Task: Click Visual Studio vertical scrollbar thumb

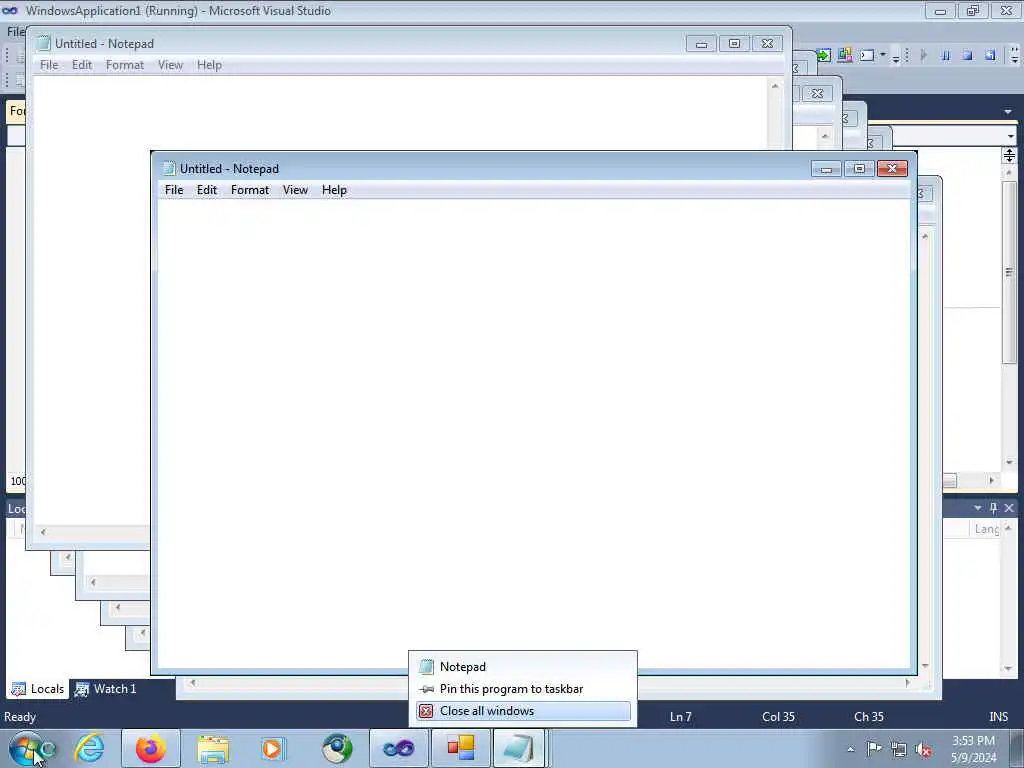Action: [1009, 272]
